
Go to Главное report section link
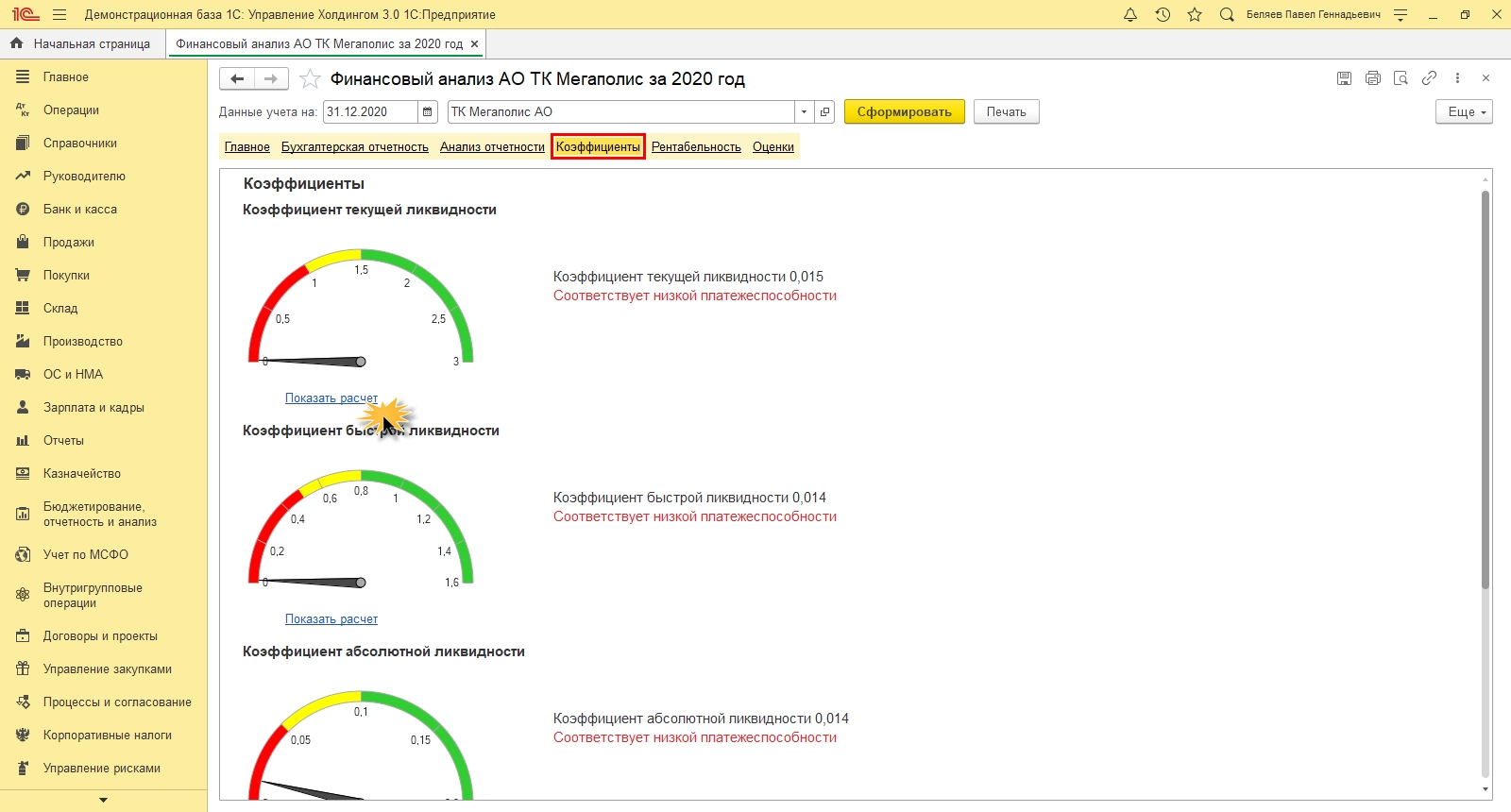247,147
